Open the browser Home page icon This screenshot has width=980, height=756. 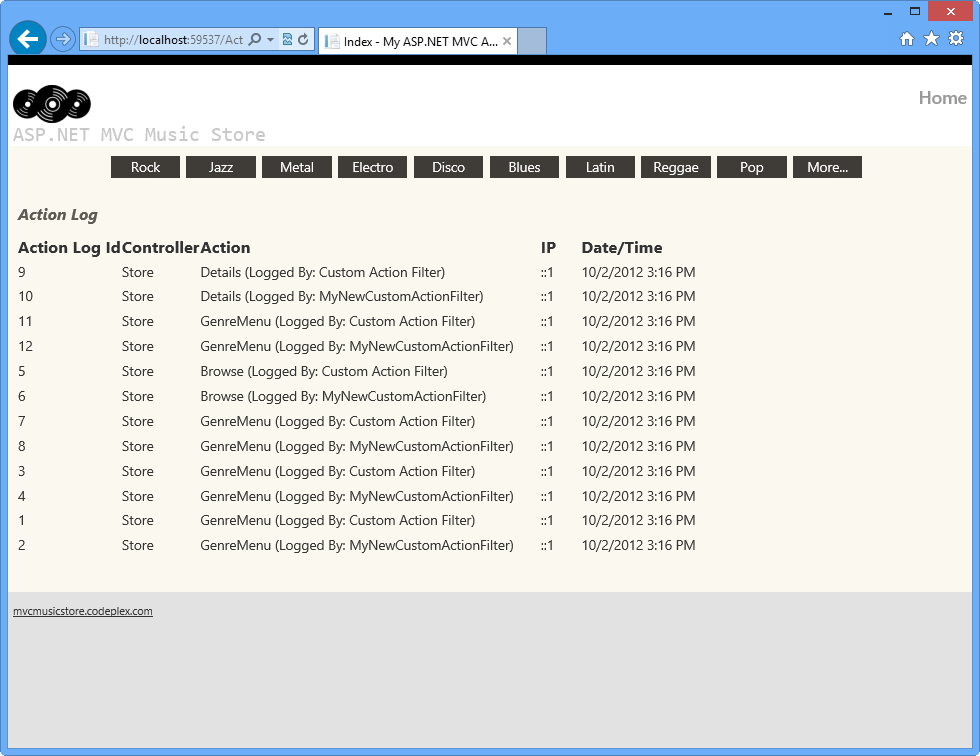[x=906, y=38]
